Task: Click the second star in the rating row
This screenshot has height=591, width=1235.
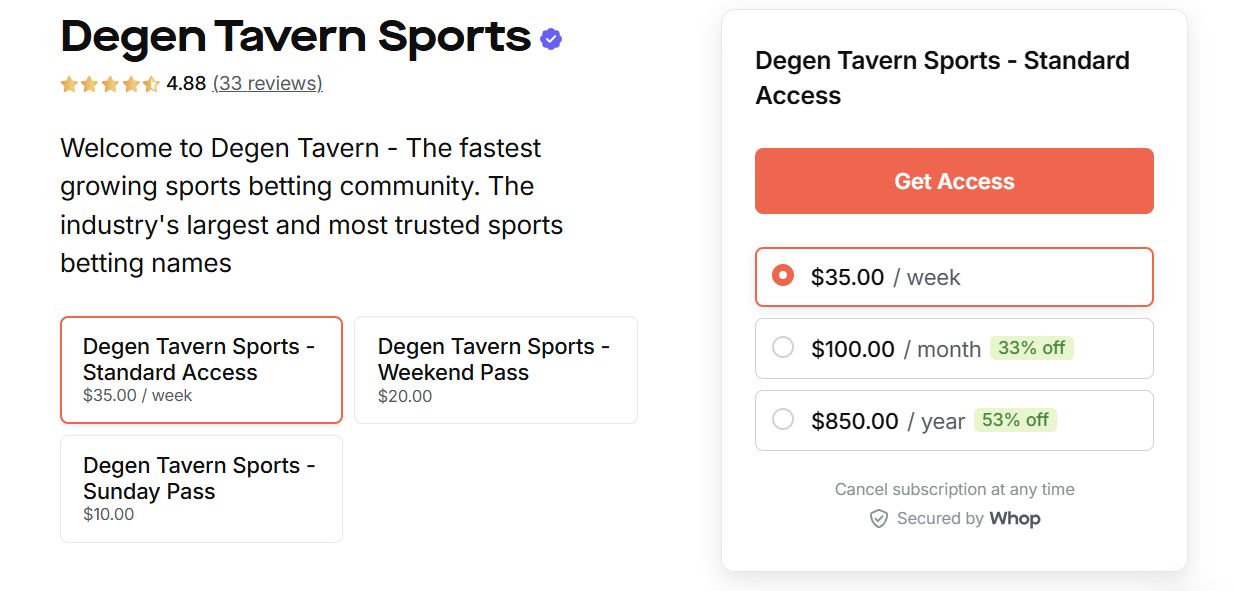Action: pyautogui.click(x=89, y=84)
